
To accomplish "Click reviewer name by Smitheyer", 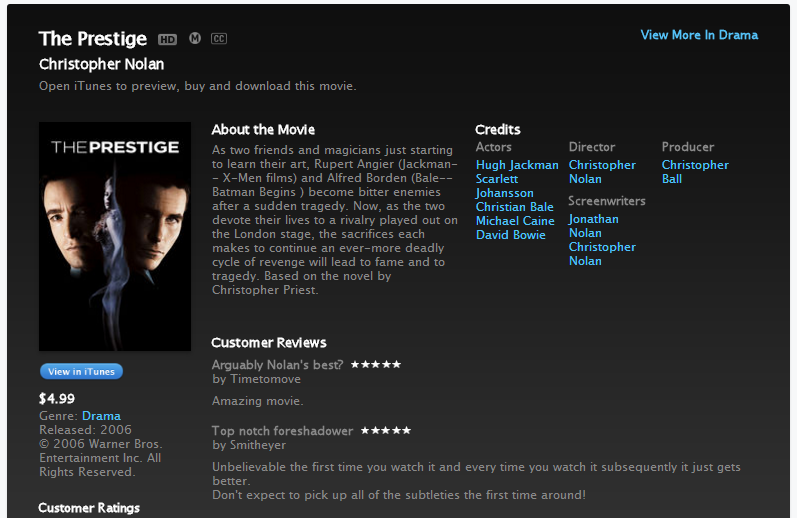I will [249, 445].
